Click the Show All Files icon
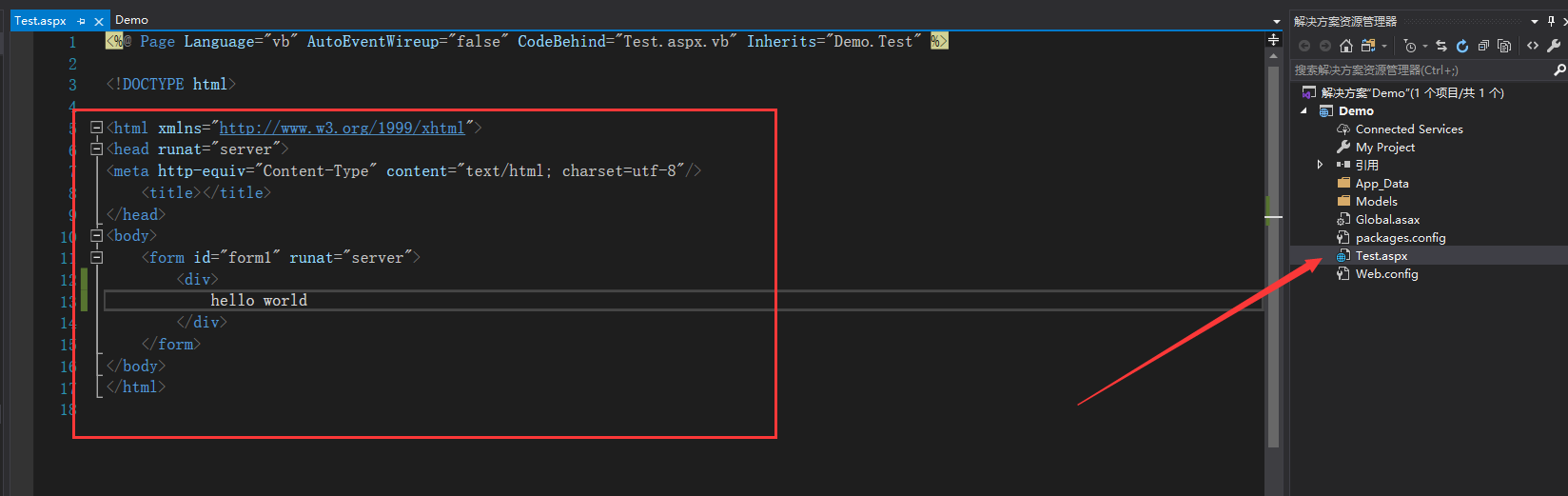 (1504, 46)
